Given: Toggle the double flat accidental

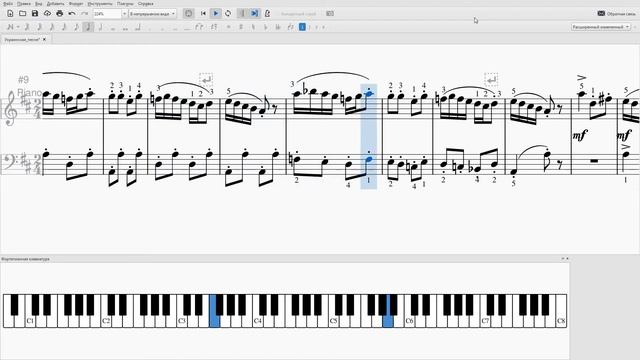Looking at the screenshot, I should [x=278, y=27].
